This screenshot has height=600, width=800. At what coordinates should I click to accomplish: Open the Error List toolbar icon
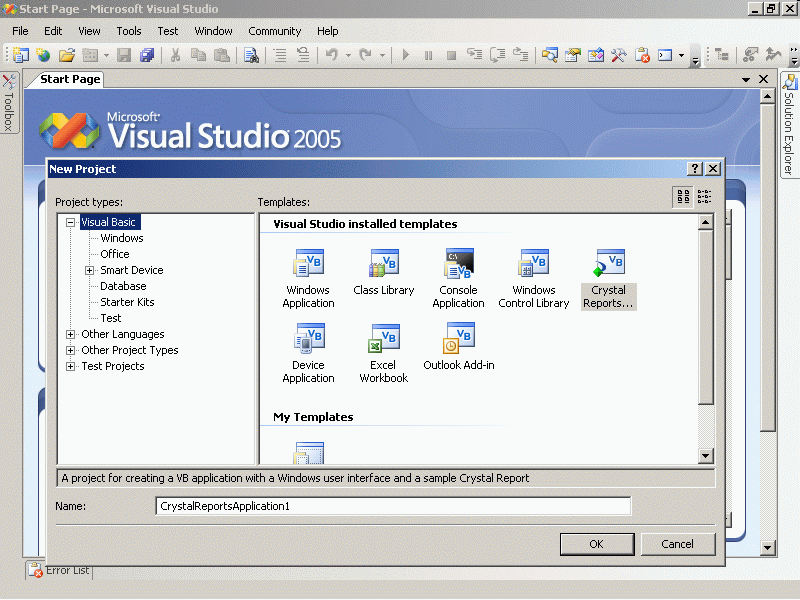pyautogui.click(x=642, y=55)
